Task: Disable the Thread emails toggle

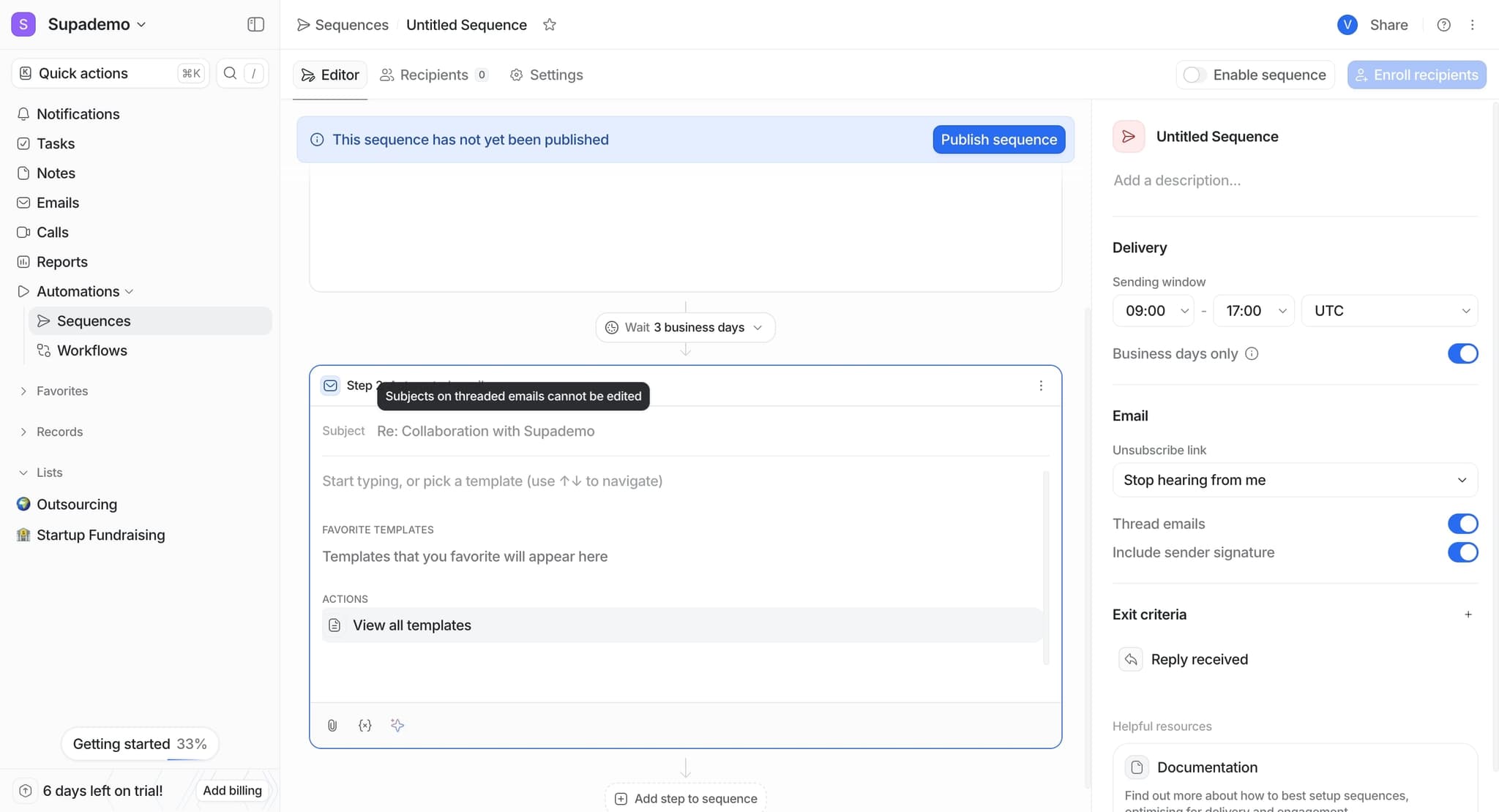Action: click(1463, 523)
